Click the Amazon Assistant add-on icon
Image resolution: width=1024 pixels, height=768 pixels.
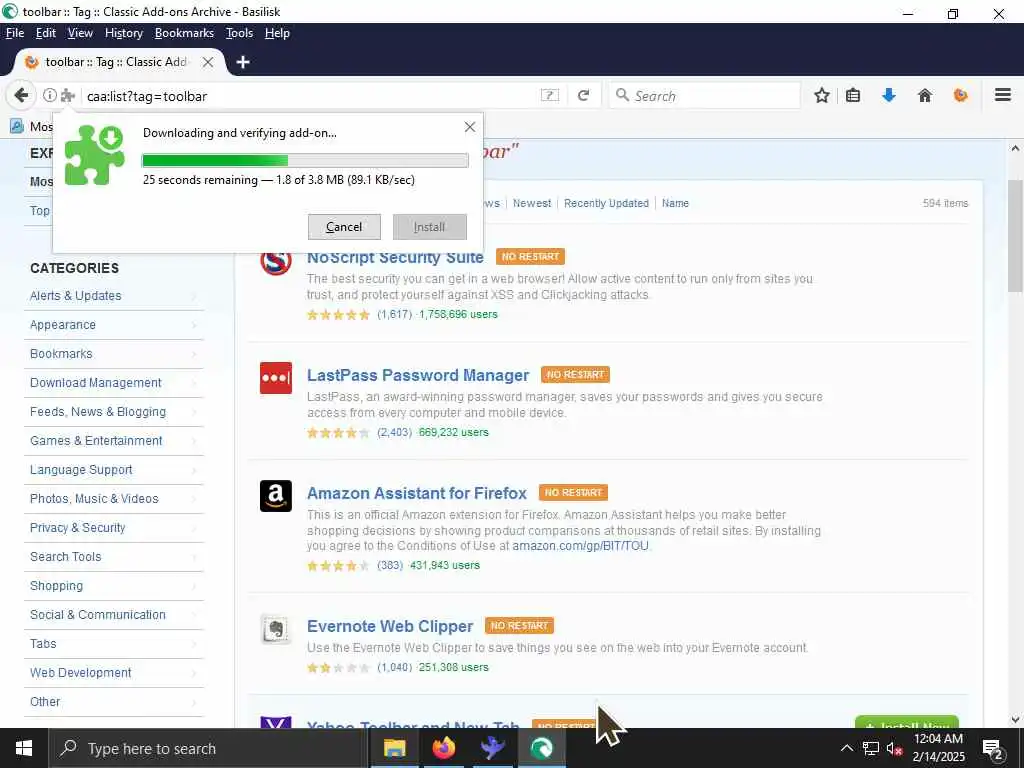(276, 496)
